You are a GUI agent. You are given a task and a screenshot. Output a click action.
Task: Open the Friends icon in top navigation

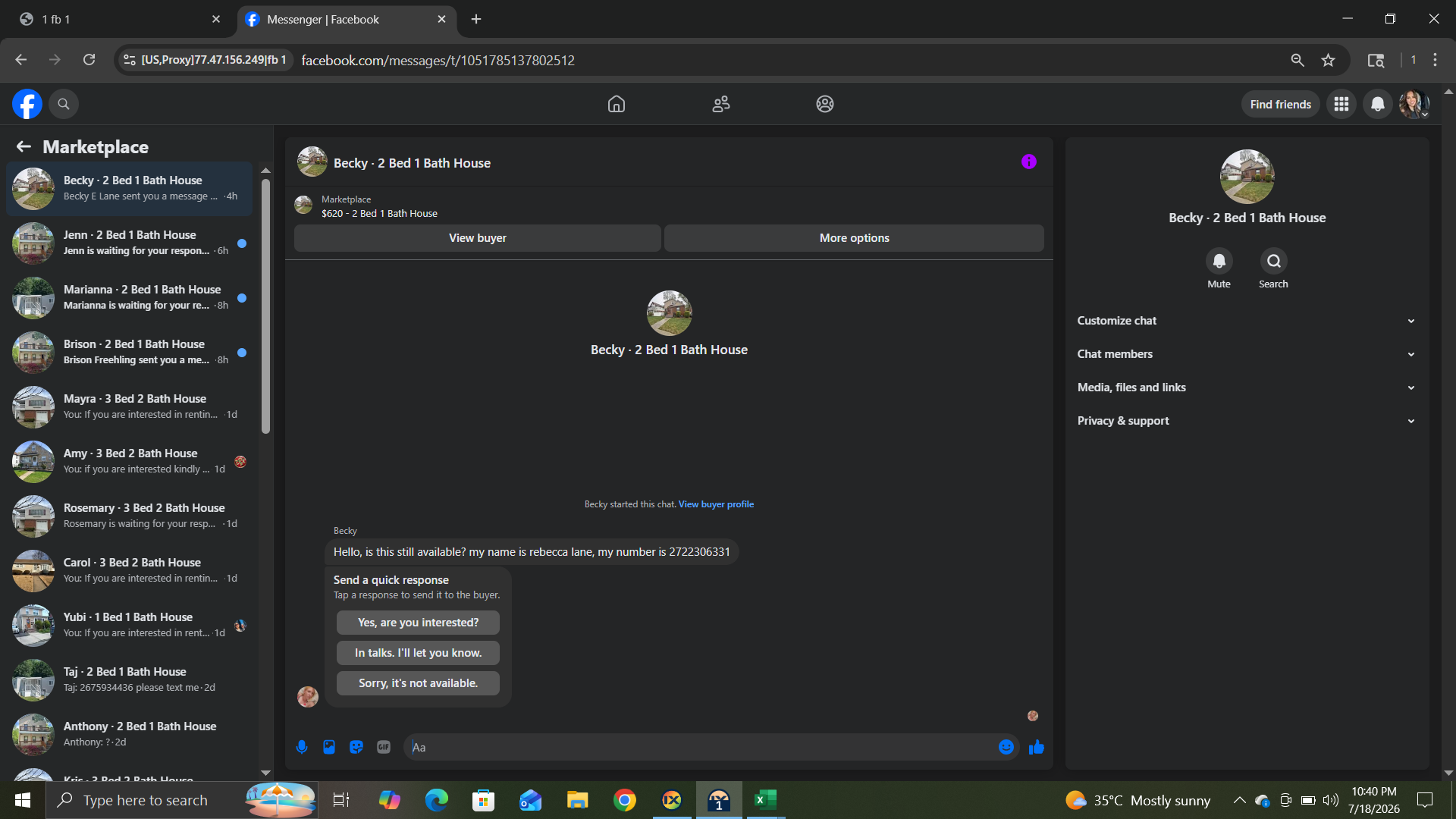click(x=721, y=104)
